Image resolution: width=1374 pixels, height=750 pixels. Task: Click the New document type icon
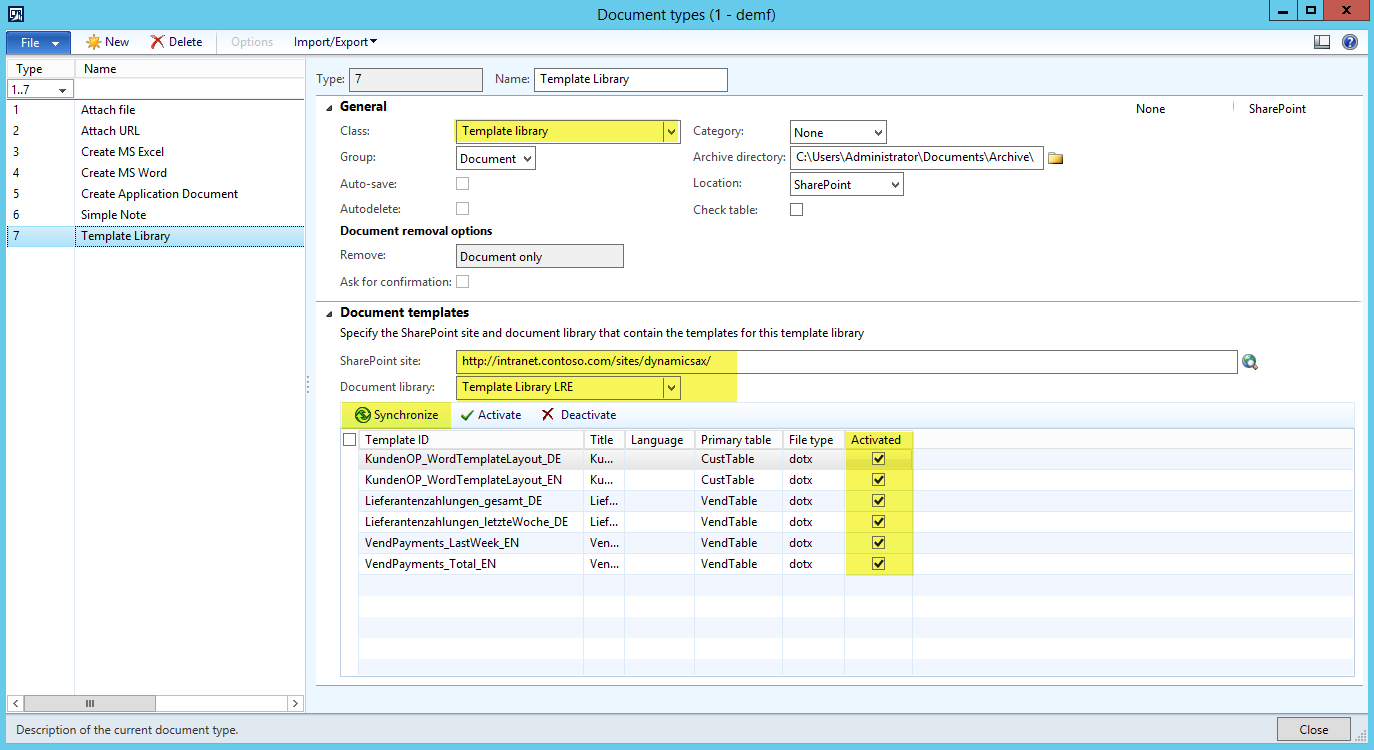click(x=94, y=42)
